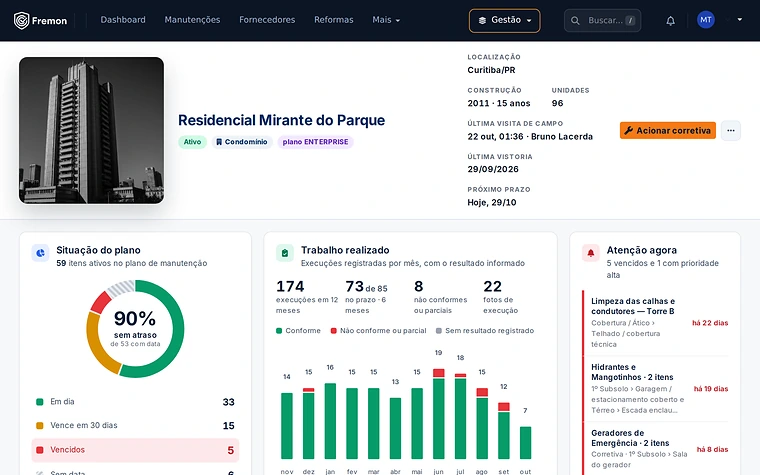Click the há 22 dias label
Screen dimensions: 760x475
[710, 323]
